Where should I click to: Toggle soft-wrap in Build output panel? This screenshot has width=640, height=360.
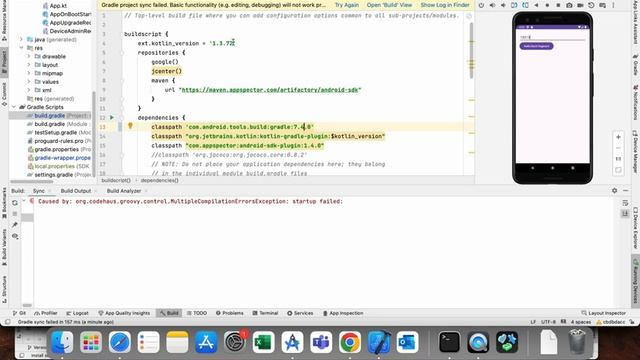coord(625,203)
